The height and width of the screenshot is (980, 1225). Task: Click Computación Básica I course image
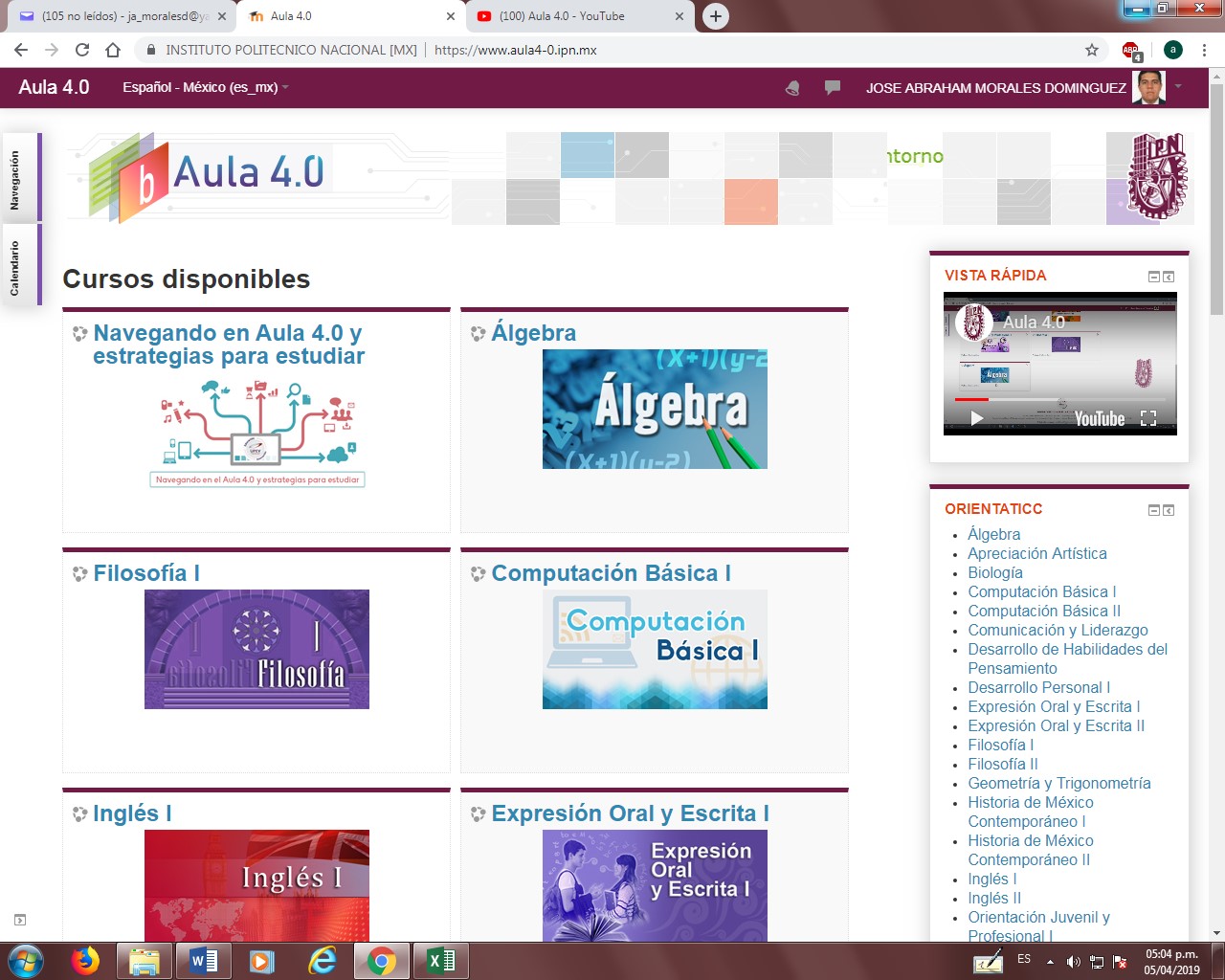(x=655, y=649)
